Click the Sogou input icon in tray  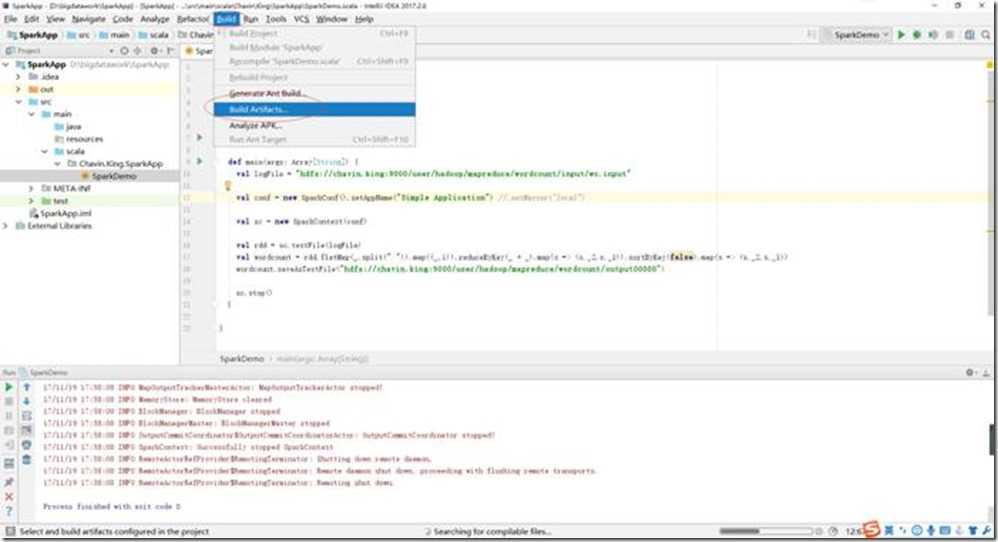872,529
